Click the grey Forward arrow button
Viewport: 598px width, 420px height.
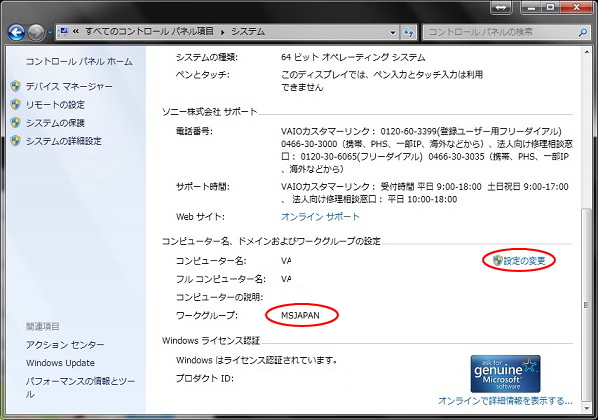36,32
